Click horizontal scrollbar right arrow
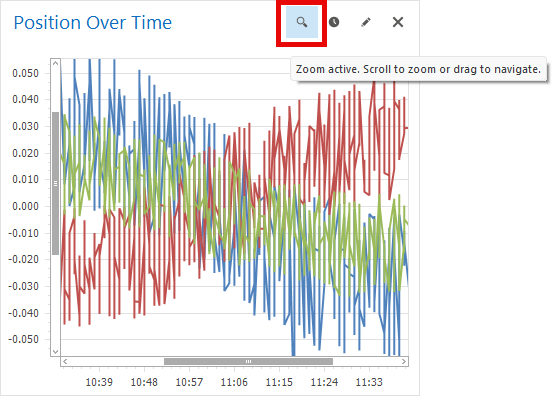 coord(404,361)
